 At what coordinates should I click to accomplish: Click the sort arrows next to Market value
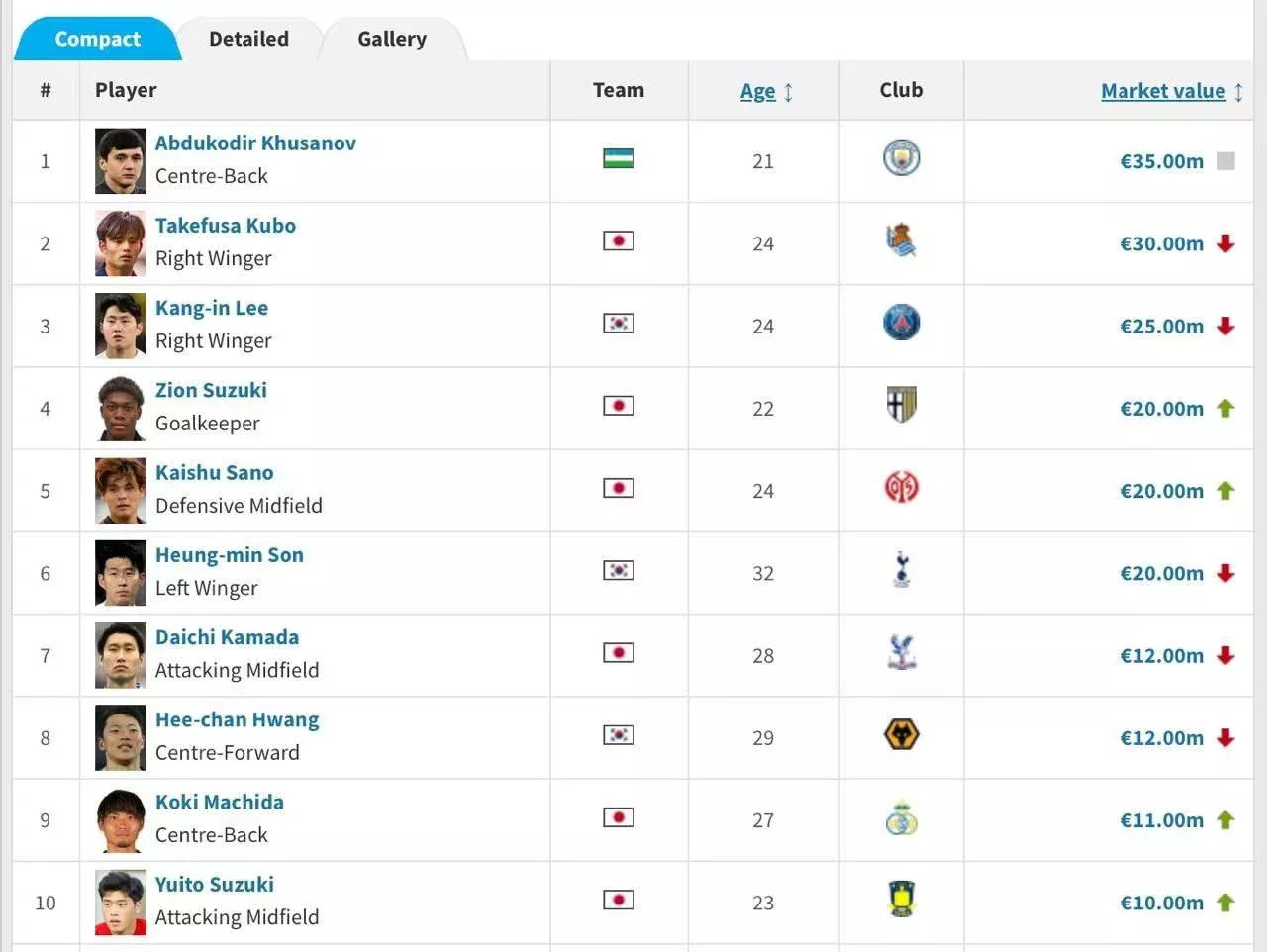pos(1238,92)
